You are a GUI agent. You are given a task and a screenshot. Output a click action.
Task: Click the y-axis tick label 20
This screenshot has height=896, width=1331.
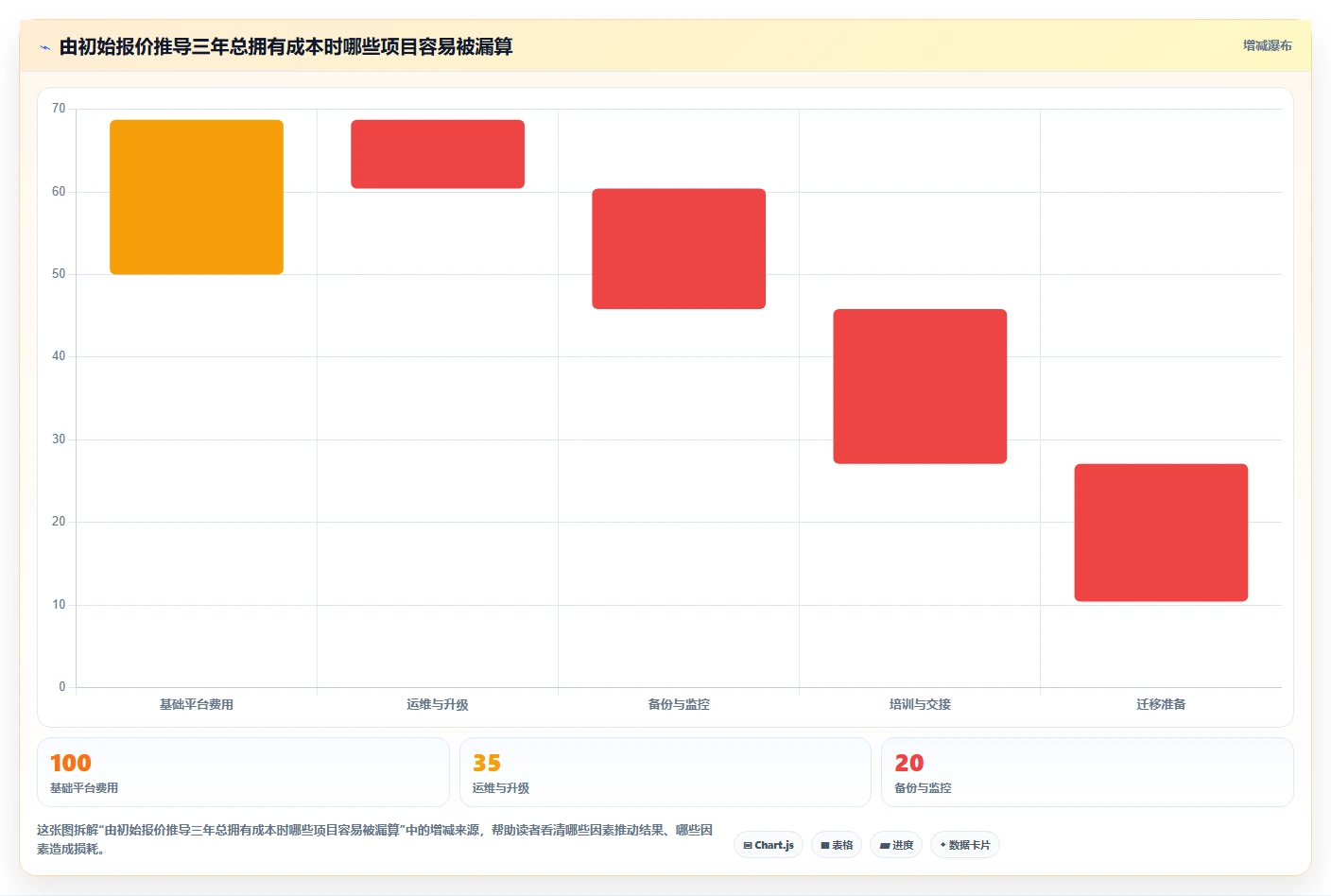pos(59,522)
